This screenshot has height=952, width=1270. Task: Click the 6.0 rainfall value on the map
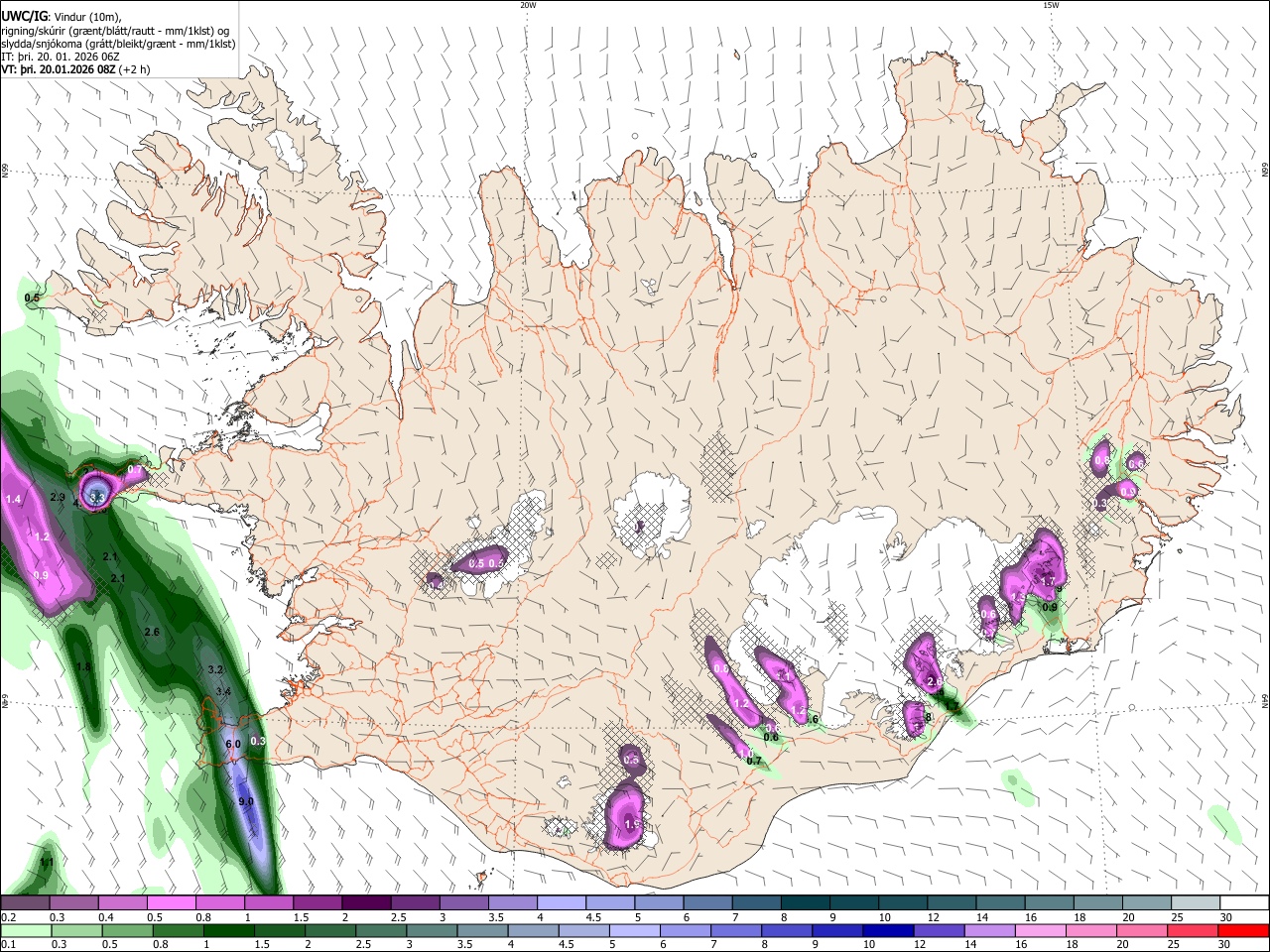click(233, 744)
